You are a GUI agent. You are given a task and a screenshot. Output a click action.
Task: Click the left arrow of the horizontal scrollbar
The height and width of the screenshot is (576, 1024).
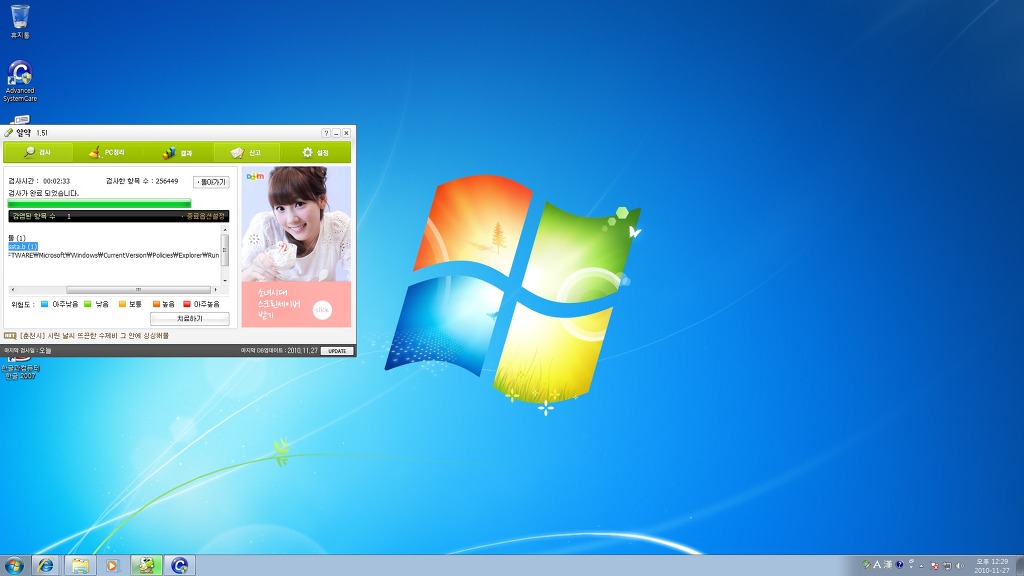coord(12,289)
